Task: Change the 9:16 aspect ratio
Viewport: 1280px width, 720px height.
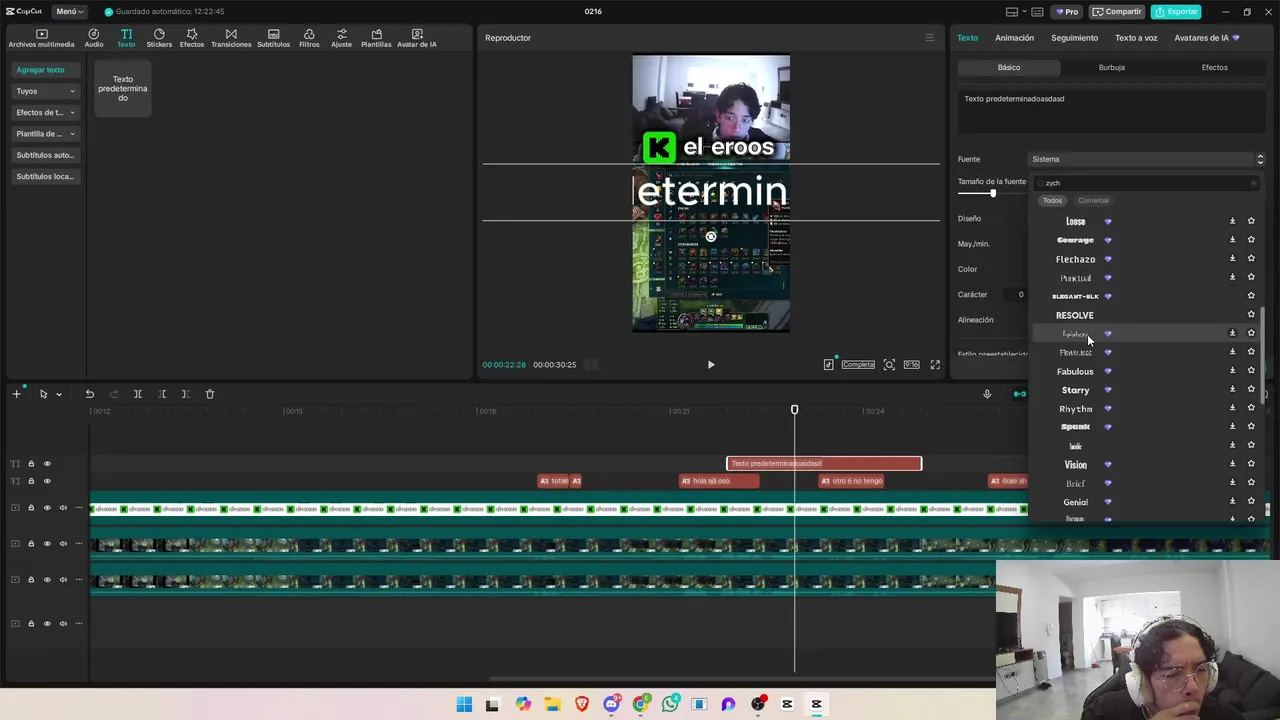Action: (911, 365)
